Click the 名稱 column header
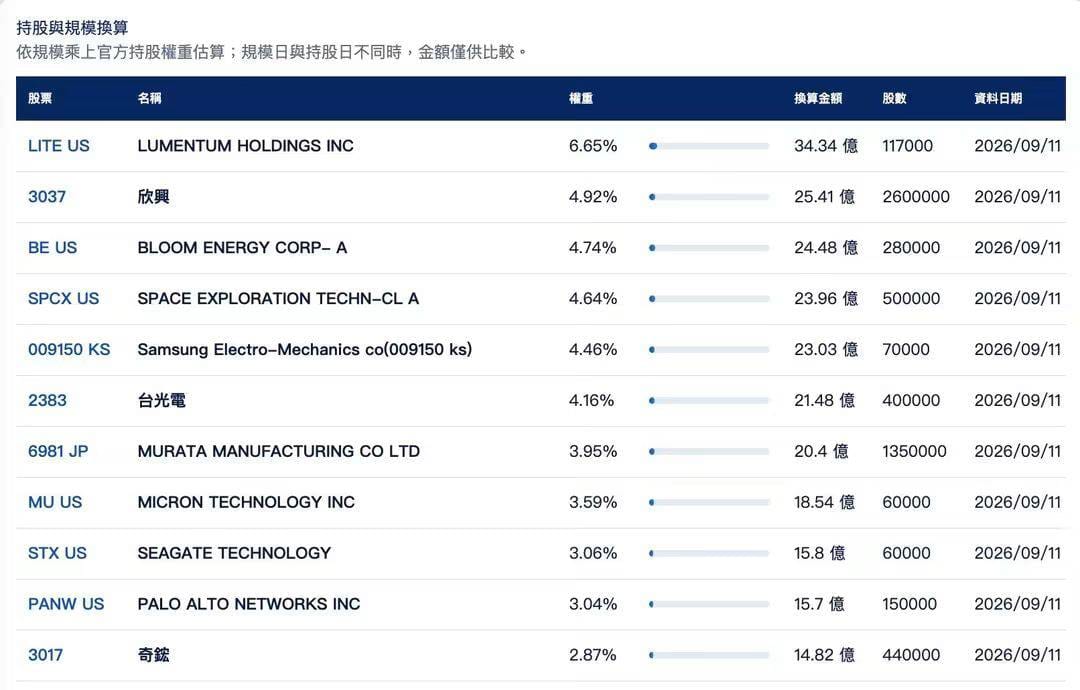Screen dimensions: 1080x690 click(x=149, y=98)
